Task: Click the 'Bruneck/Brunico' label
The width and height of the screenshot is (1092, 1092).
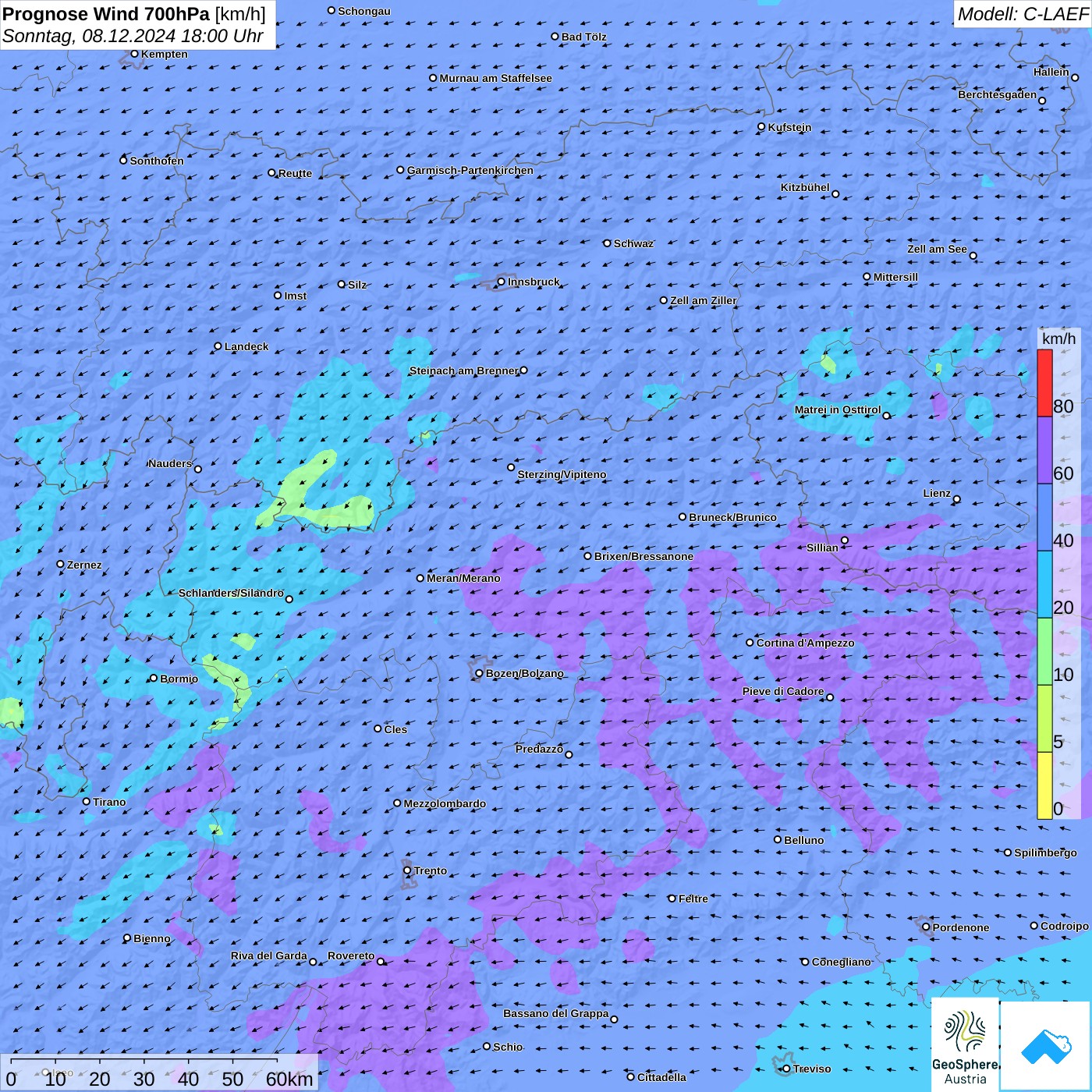Action: pyautogui.click(x=732, y=517)
